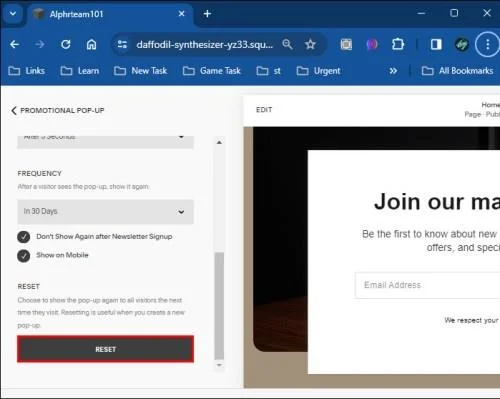Open the purple circular extension icon
The width and height of the screenshot is (500, 399).
pos(372,44)
